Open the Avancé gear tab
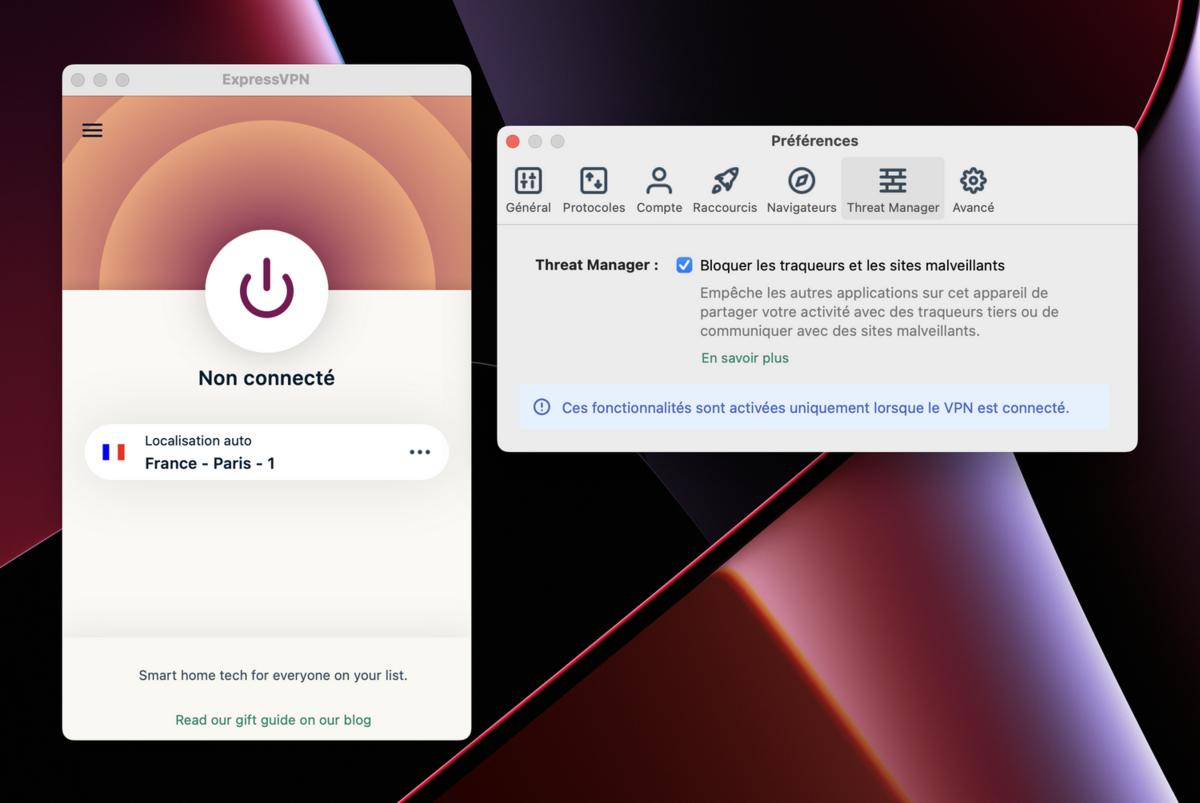 [x=973, y=189]
